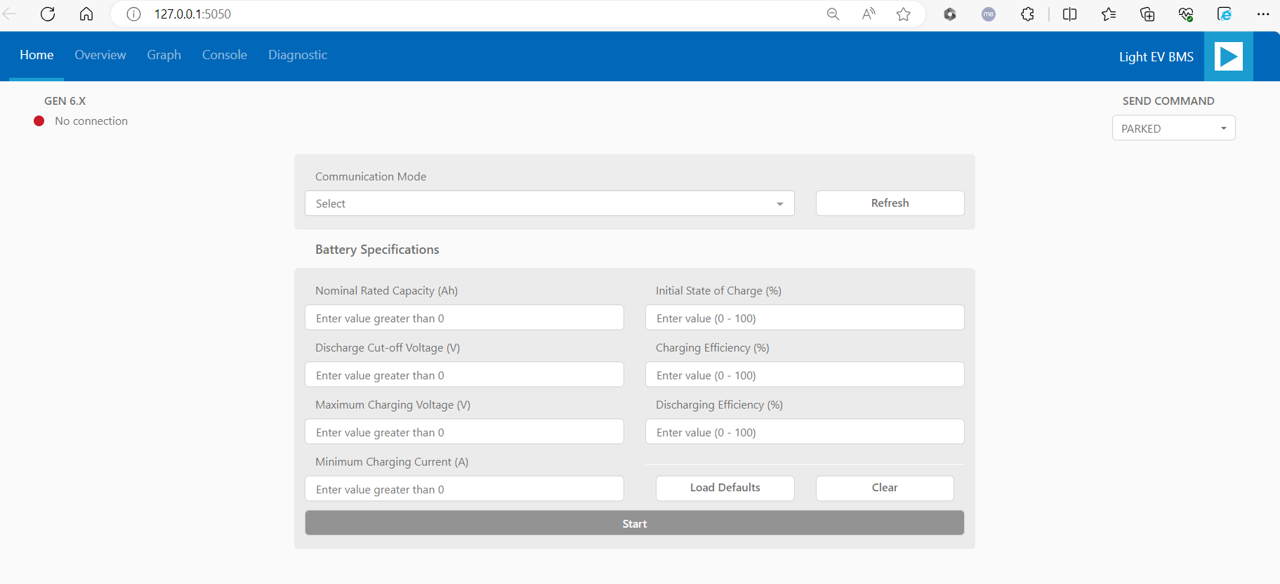The height and width of the screenshot is (584, 1280).
Task: Expand the Communication Mode select dropdown
Action: coord(549,203)
